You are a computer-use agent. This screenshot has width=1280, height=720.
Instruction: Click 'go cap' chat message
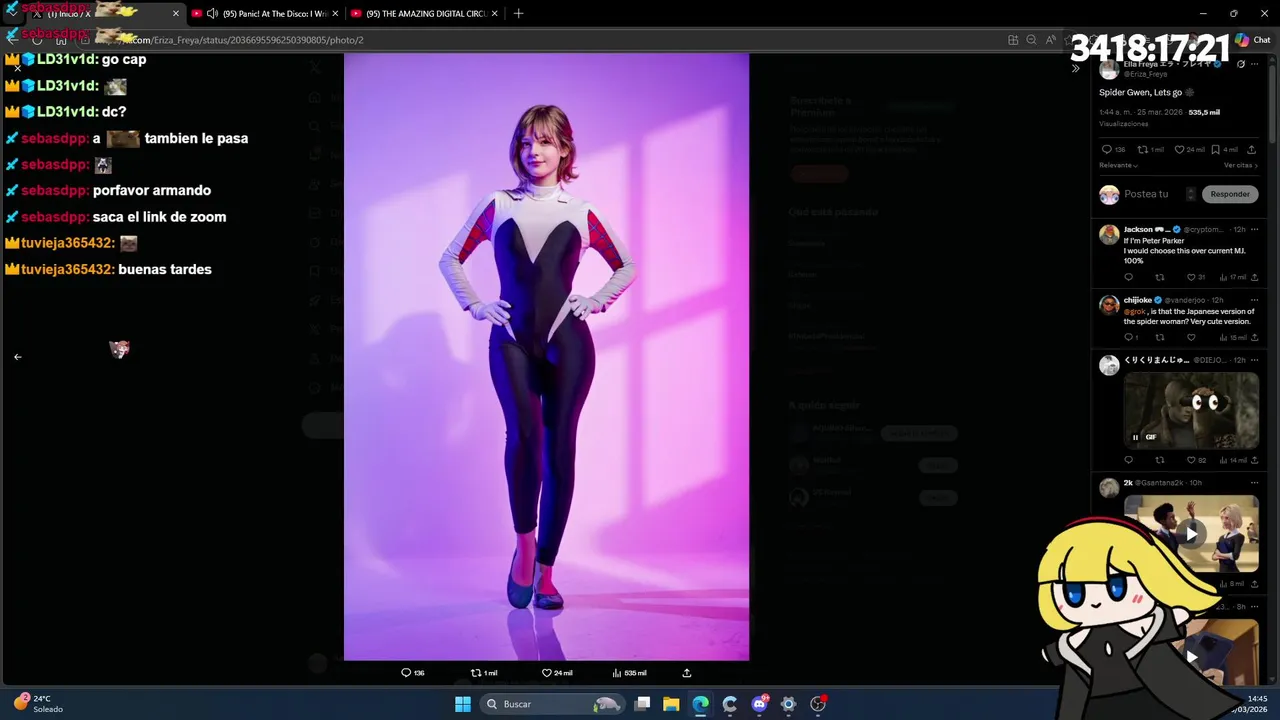click(124, 59)
